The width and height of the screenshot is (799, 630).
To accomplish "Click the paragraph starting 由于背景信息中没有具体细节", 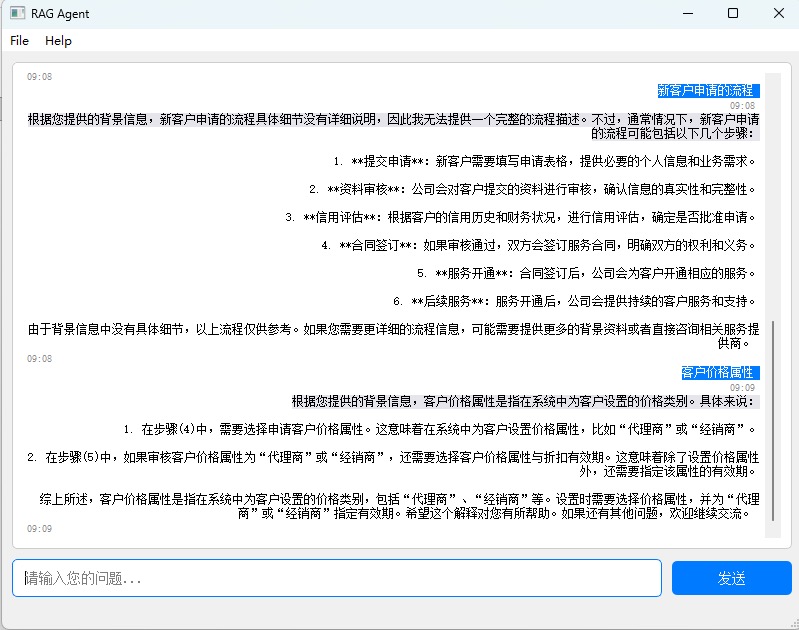I will pyautogui.click(x=393, y=336).
